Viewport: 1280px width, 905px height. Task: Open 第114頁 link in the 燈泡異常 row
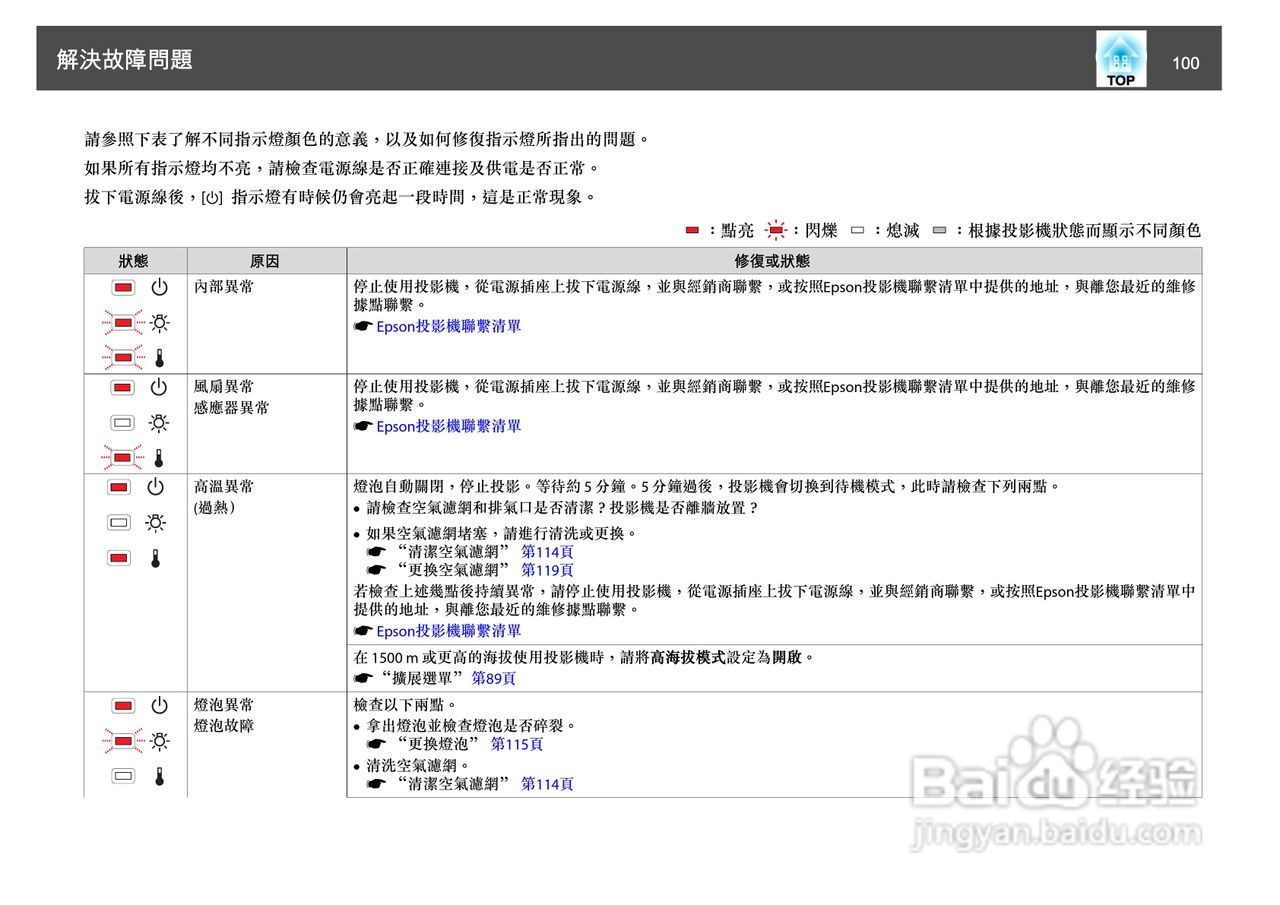pos(547,784)
